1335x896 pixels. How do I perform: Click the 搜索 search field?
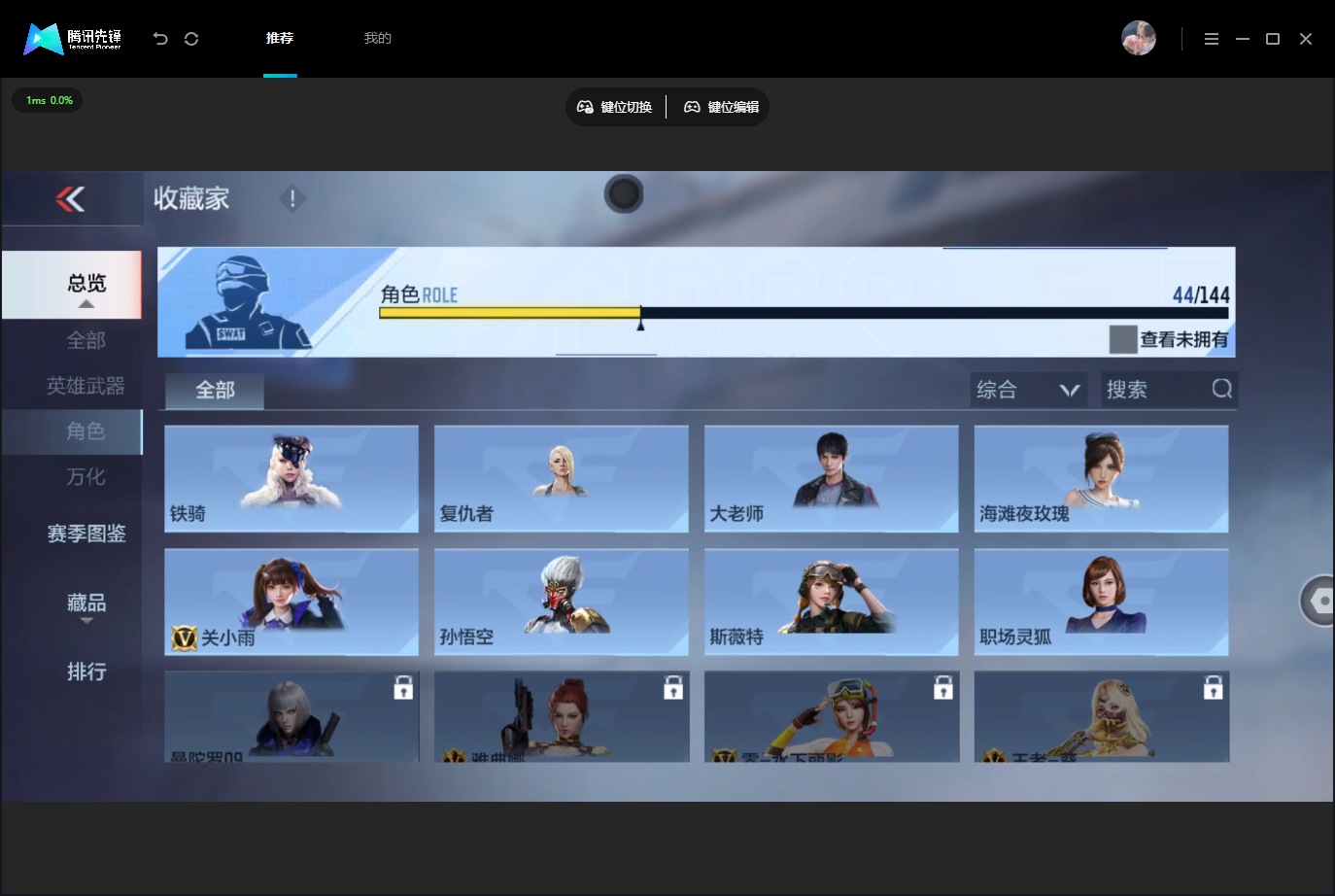1169,390
